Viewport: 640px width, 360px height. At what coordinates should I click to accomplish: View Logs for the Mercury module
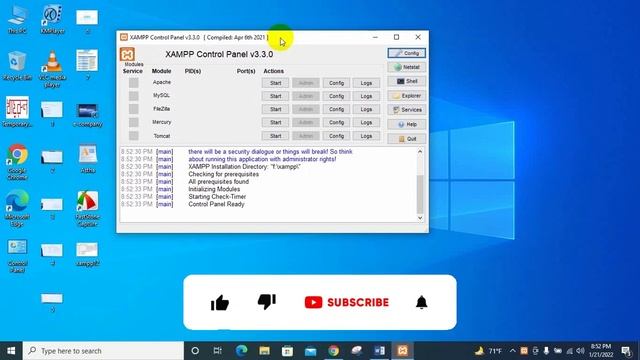(366, 122)
